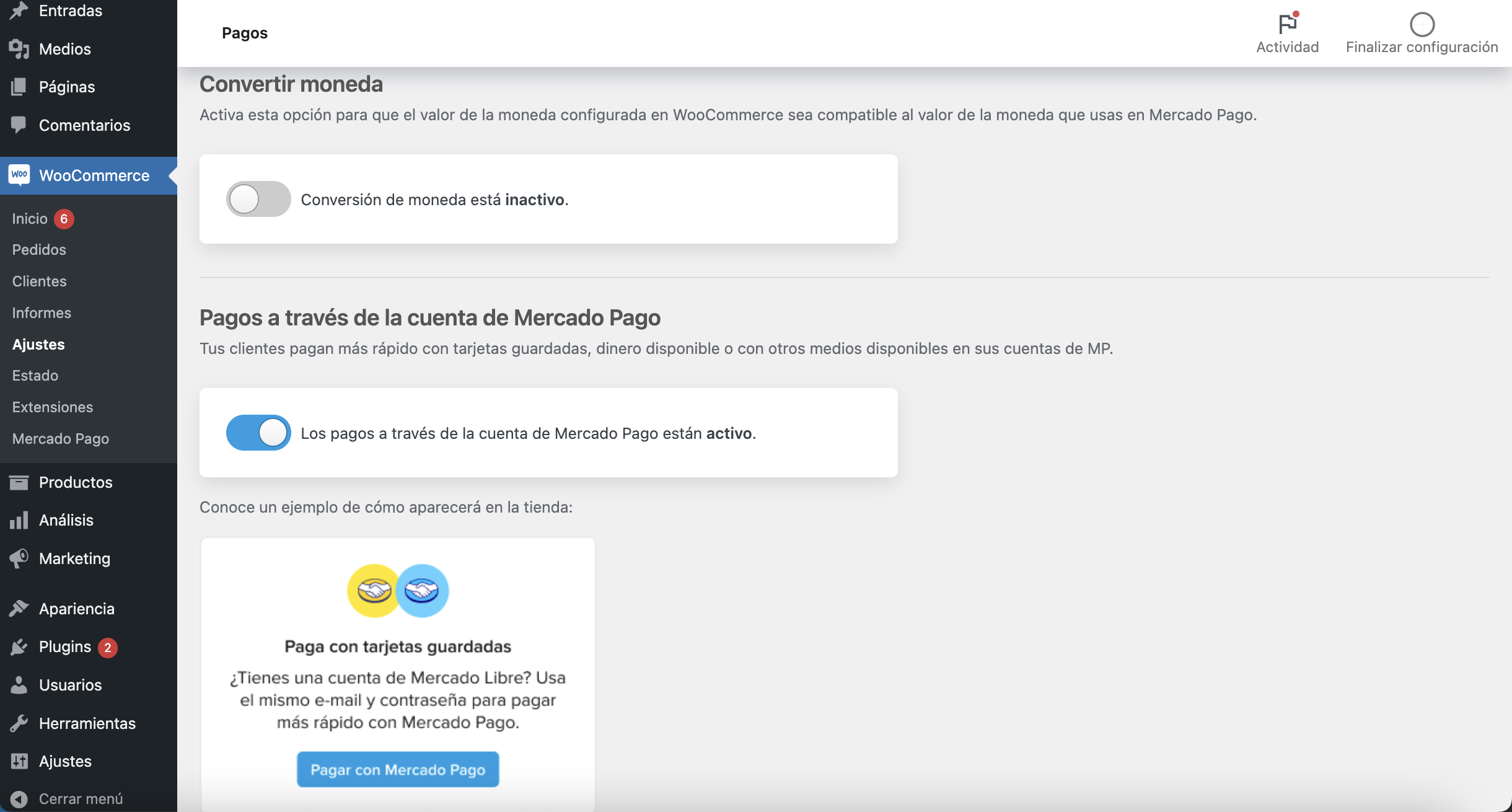
Task: Click the Pagos page title
Action: point(245,33)
